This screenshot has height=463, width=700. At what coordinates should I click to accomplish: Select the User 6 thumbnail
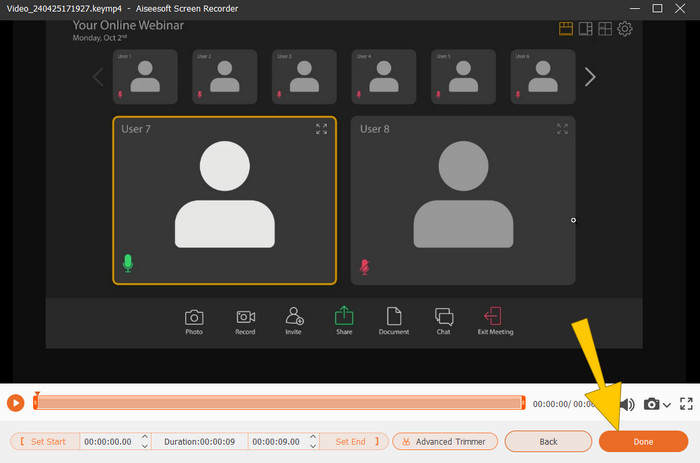(543, 77)
